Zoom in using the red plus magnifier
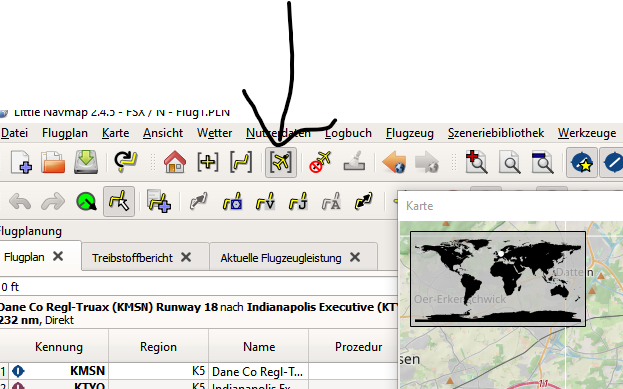This screenshot has height=389, width=623. (476, 162)
